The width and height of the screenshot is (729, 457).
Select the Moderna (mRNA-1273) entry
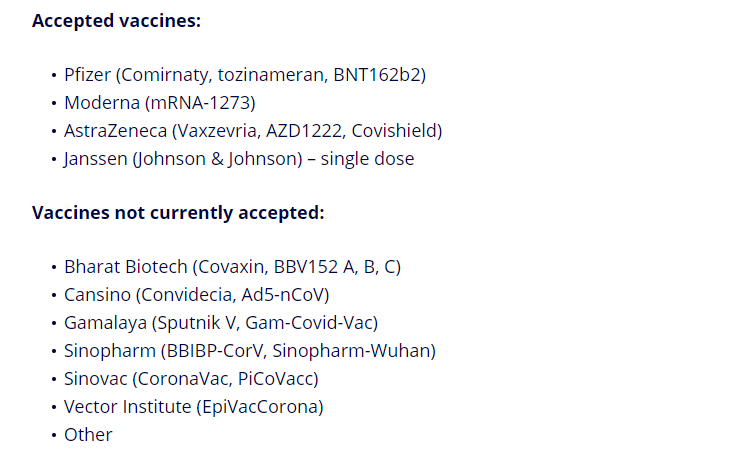tap(160, 103)
